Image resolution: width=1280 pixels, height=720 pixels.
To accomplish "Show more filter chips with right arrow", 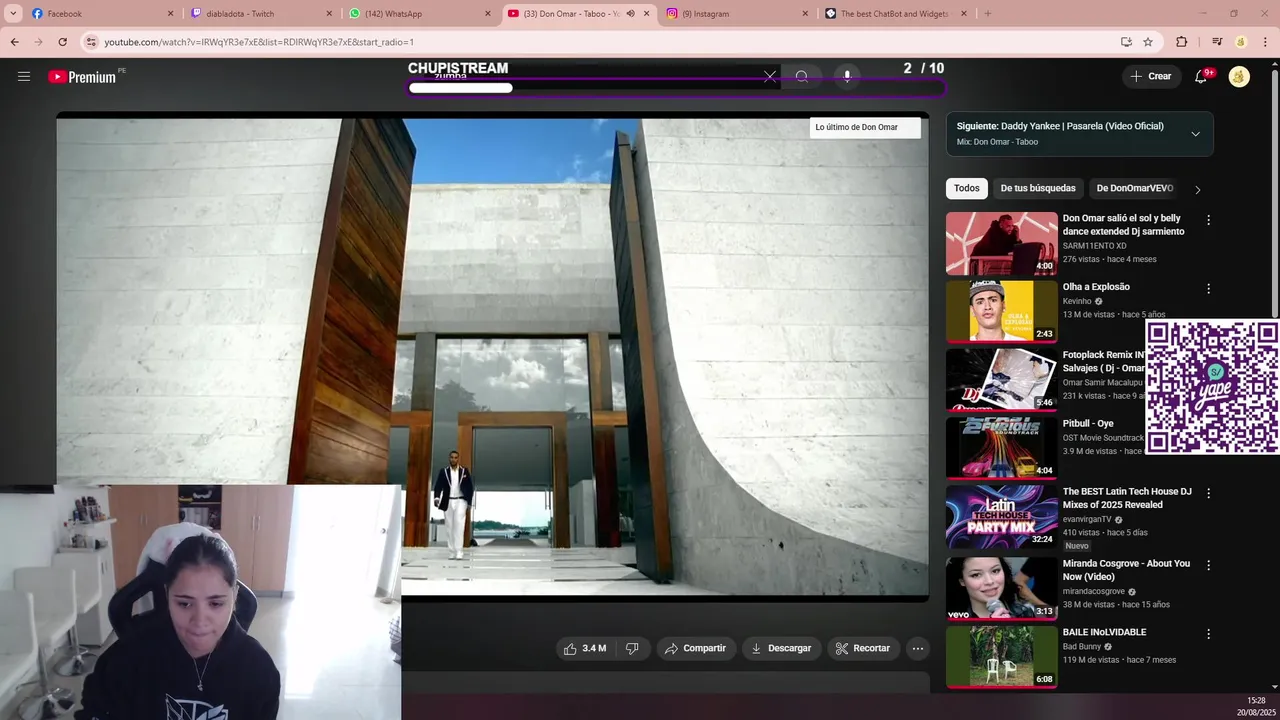I will click(x=1197, y=189).
